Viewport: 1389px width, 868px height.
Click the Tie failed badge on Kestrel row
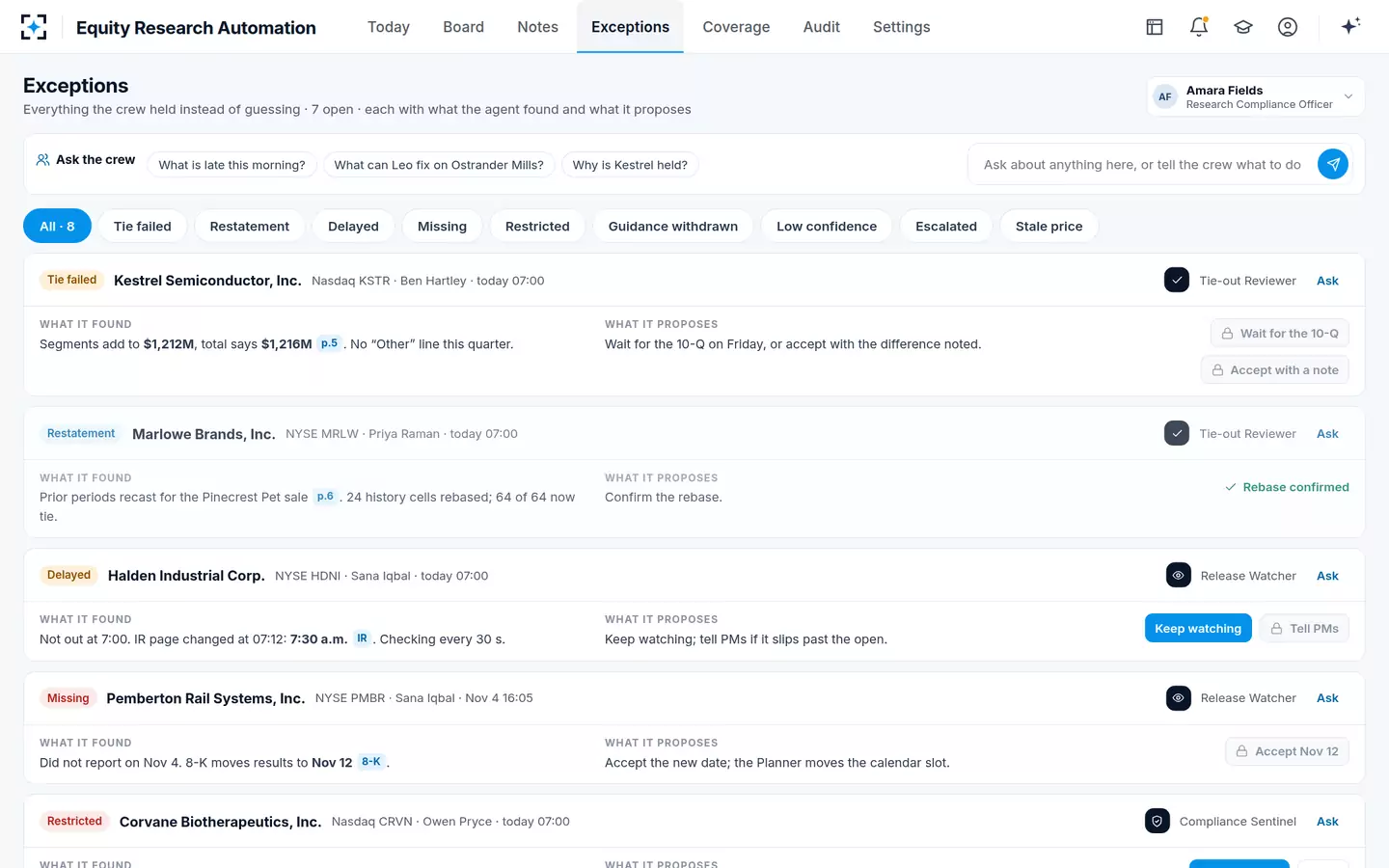tap(72, 280)
